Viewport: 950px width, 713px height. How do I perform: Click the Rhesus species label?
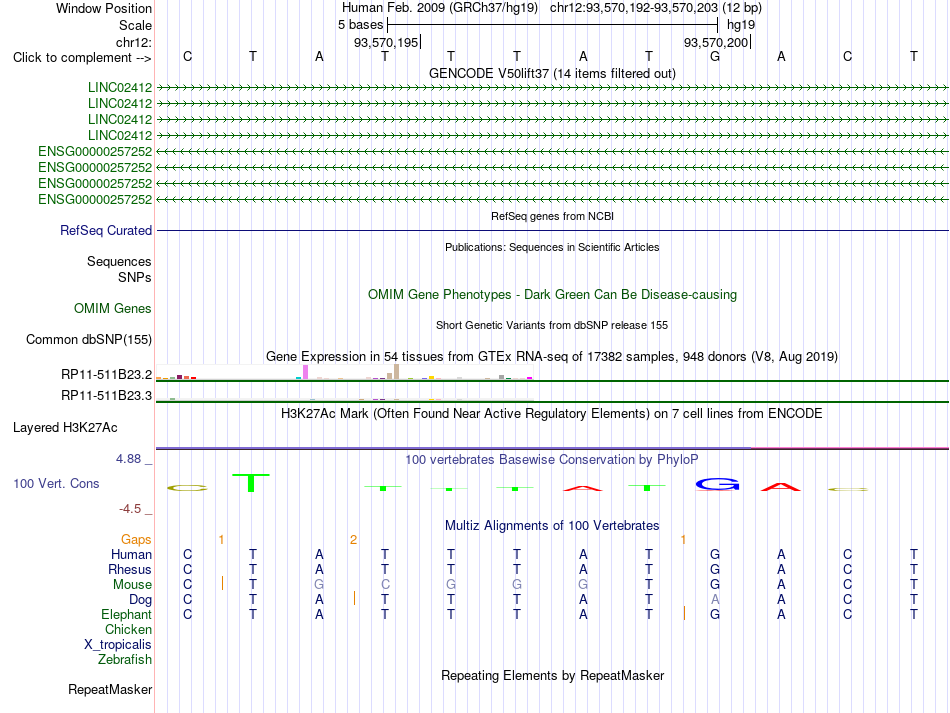(130, 569)
